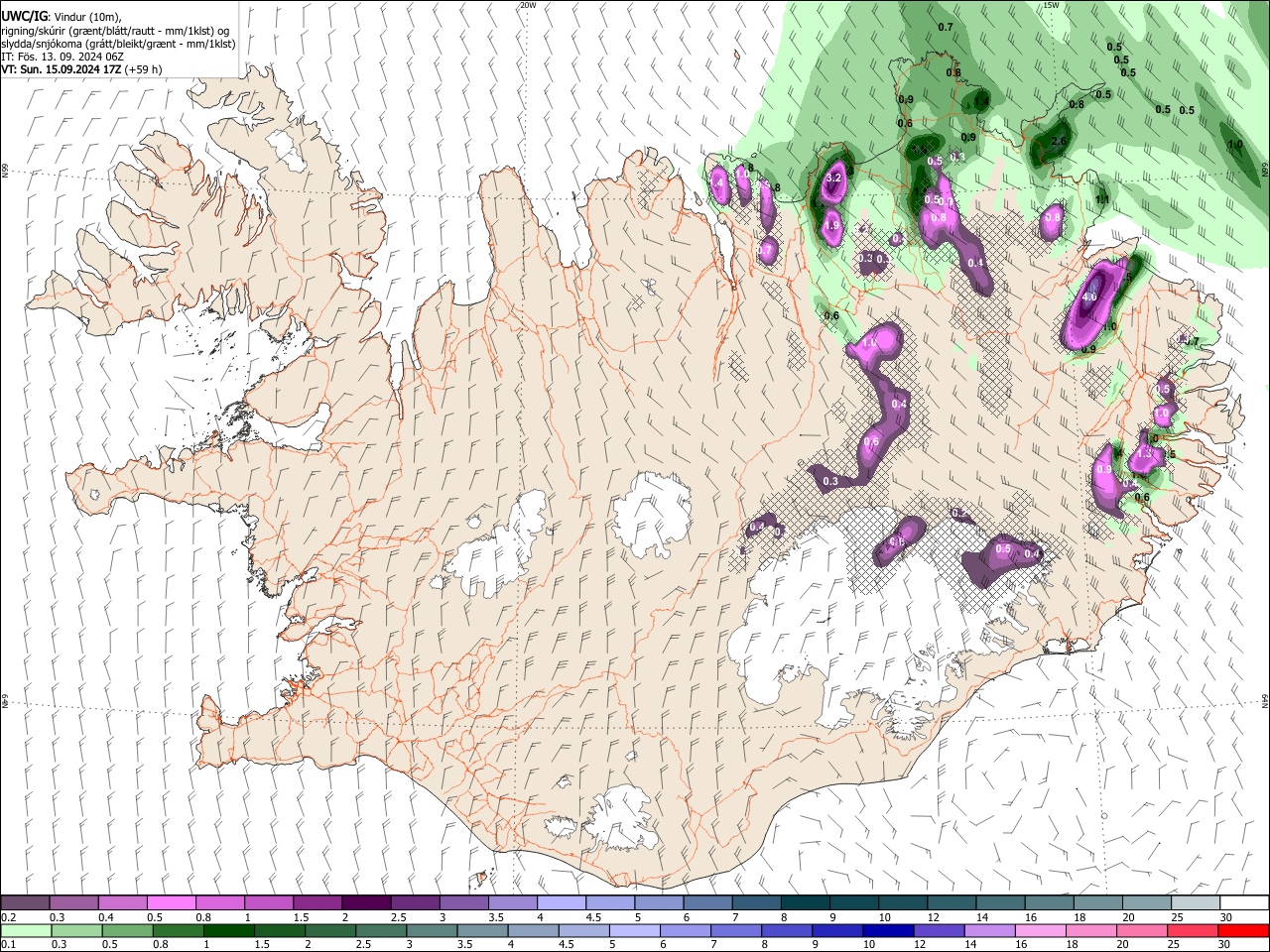
Task: Click the upper legend swatch between 4 and 4.5
Action: tap(562, 903)
